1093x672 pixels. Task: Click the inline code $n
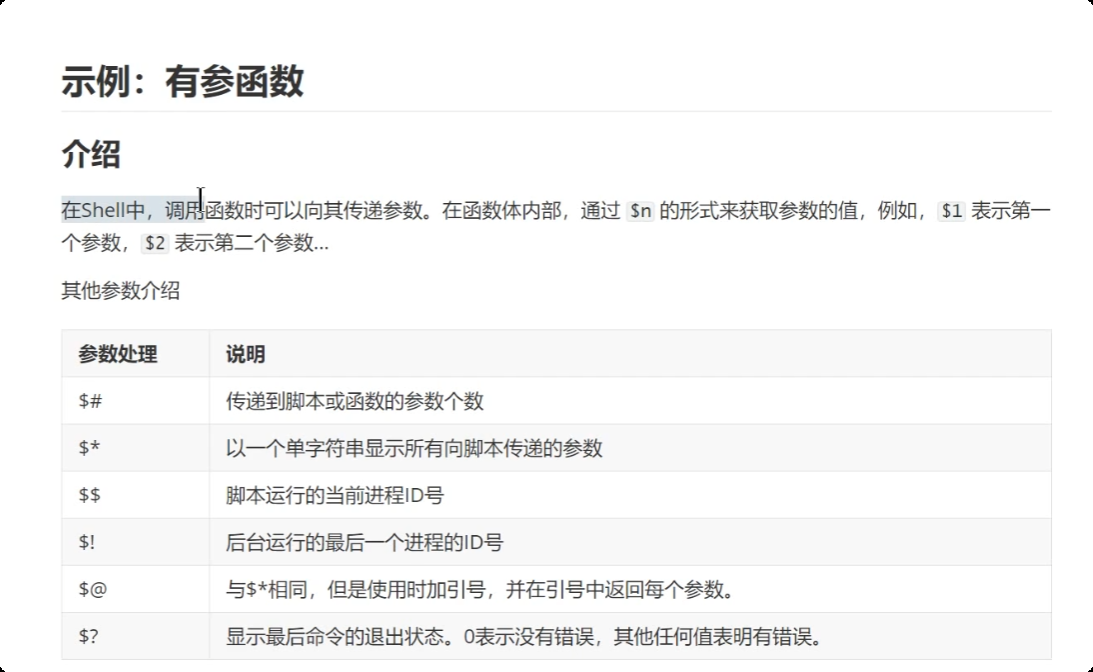pyautogui.click(x=641, y=211)
